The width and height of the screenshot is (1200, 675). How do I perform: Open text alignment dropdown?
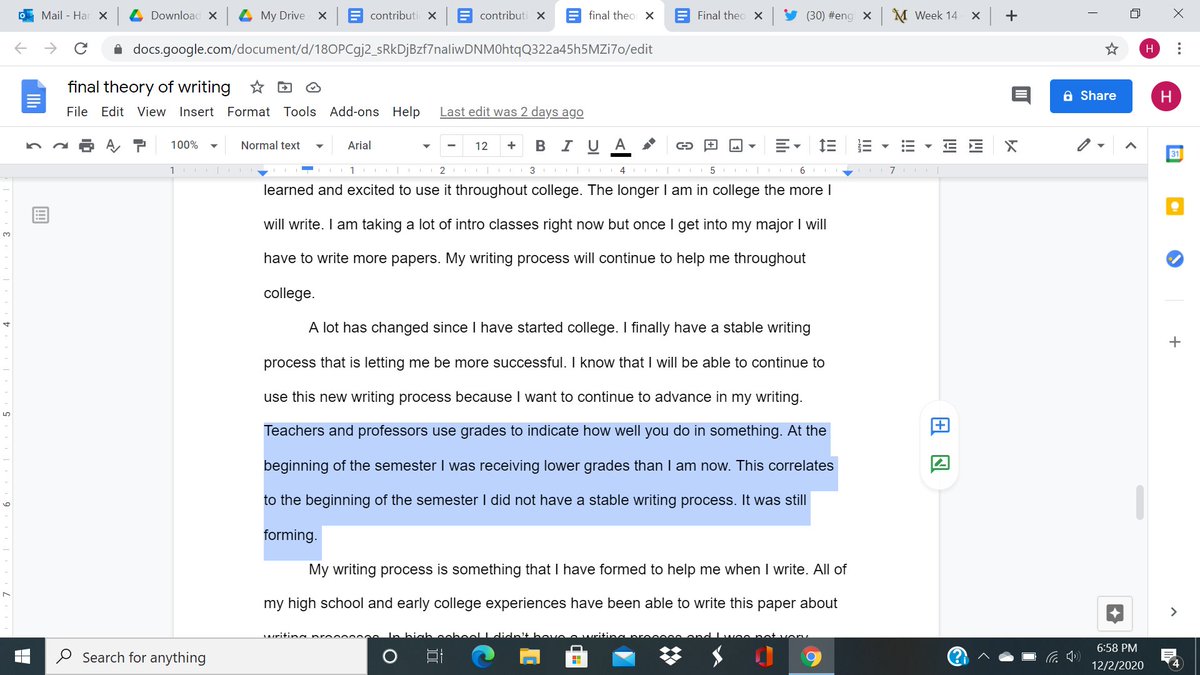point(788,146)
